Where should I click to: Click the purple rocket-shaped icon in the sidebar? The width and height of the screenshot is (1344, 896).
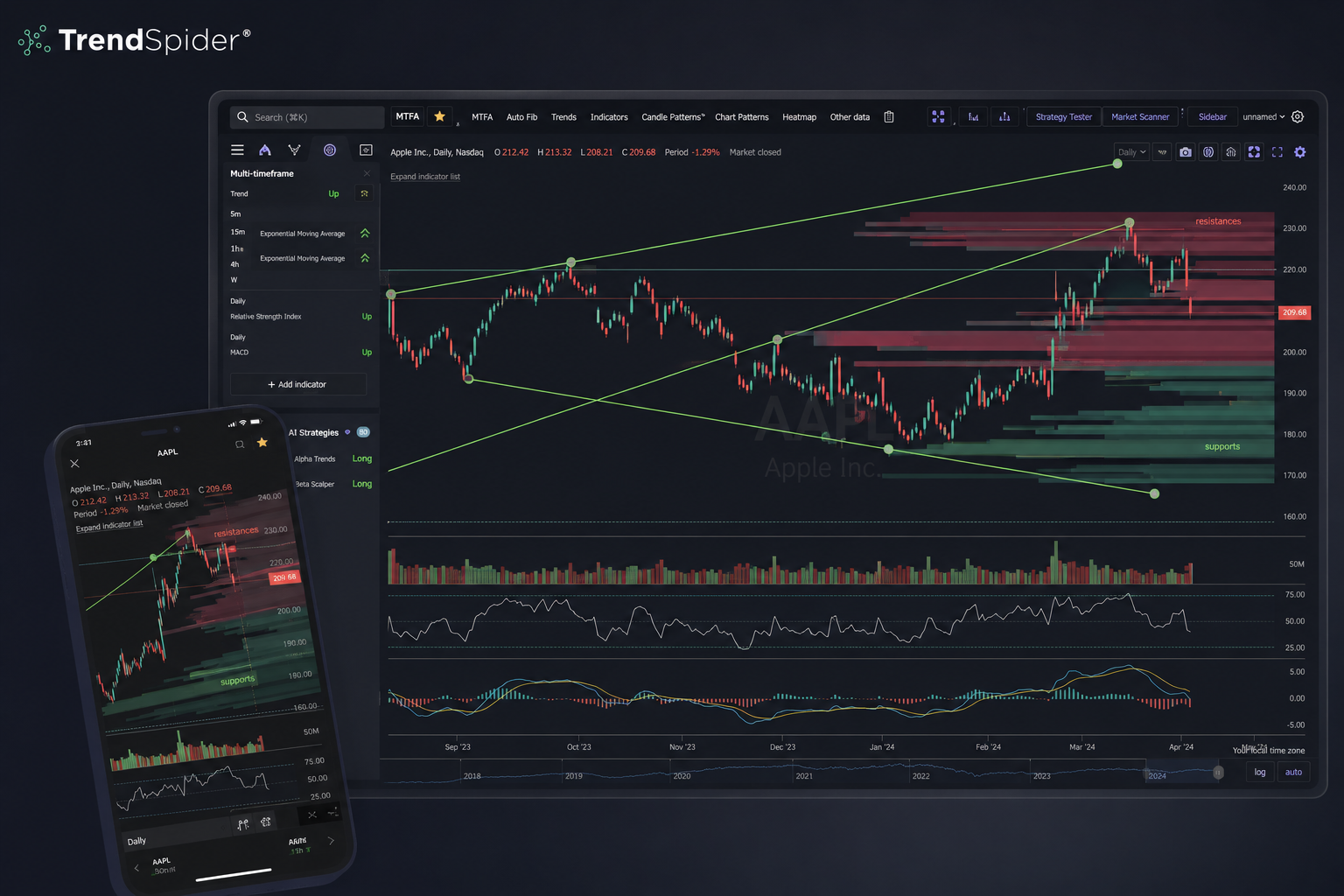click(x=265, y=150)
